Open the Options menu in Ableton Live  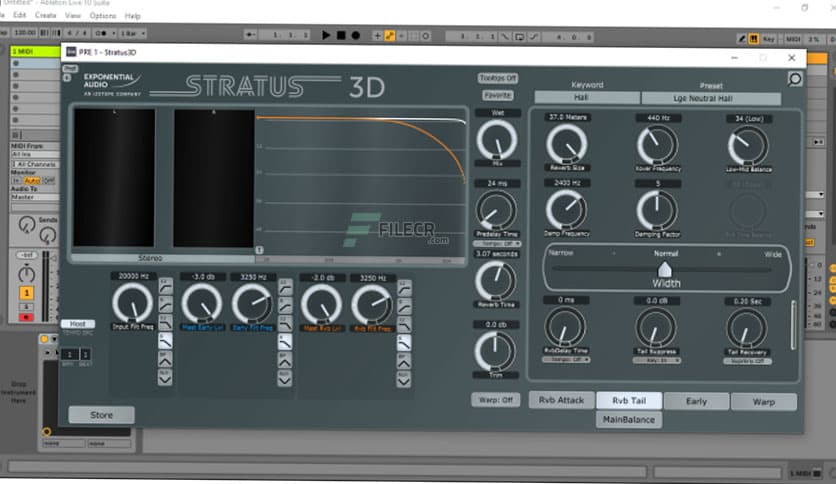[103, 16]
